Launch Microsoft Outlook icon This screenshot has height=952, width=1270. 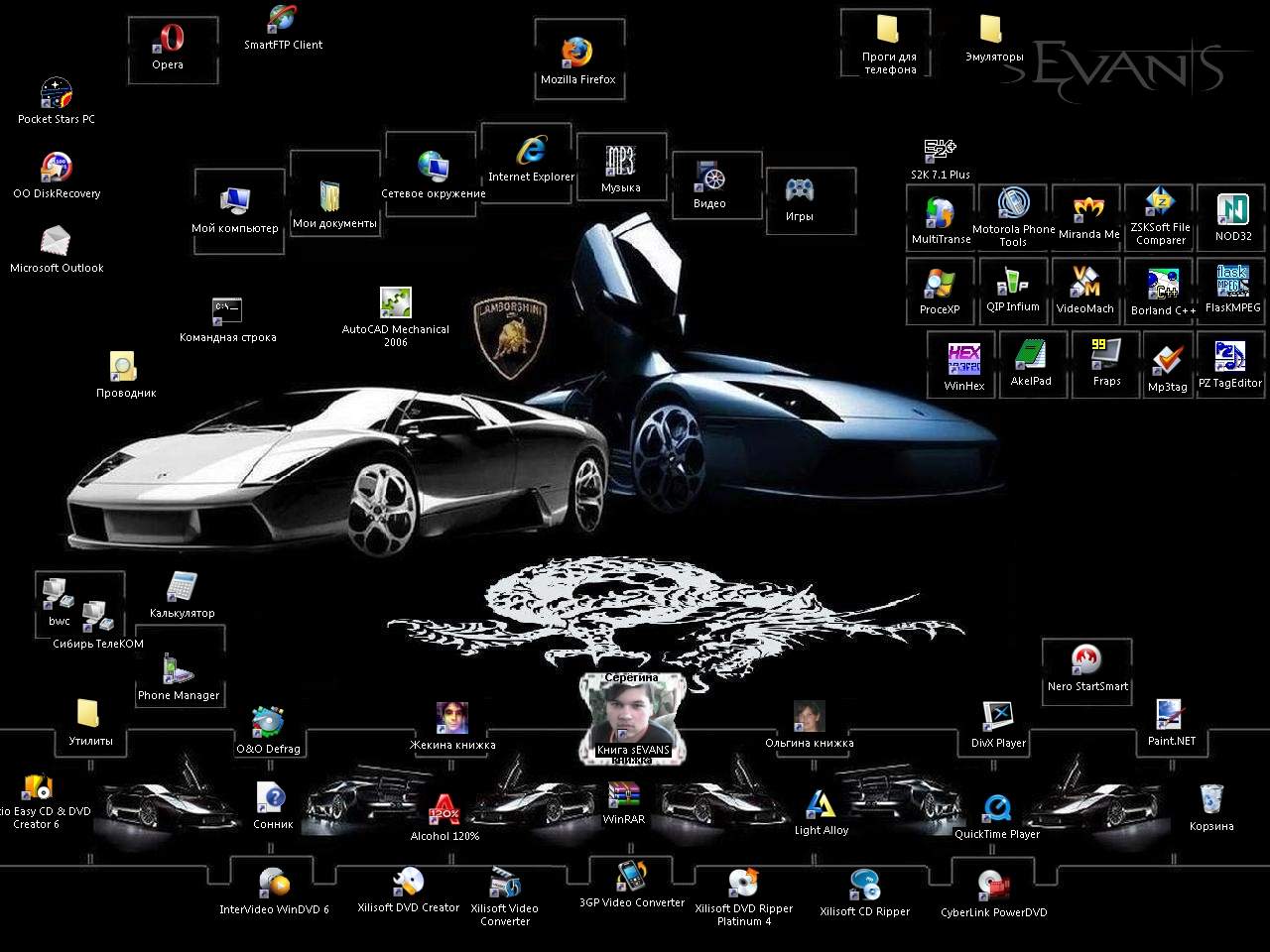point(57,242)
